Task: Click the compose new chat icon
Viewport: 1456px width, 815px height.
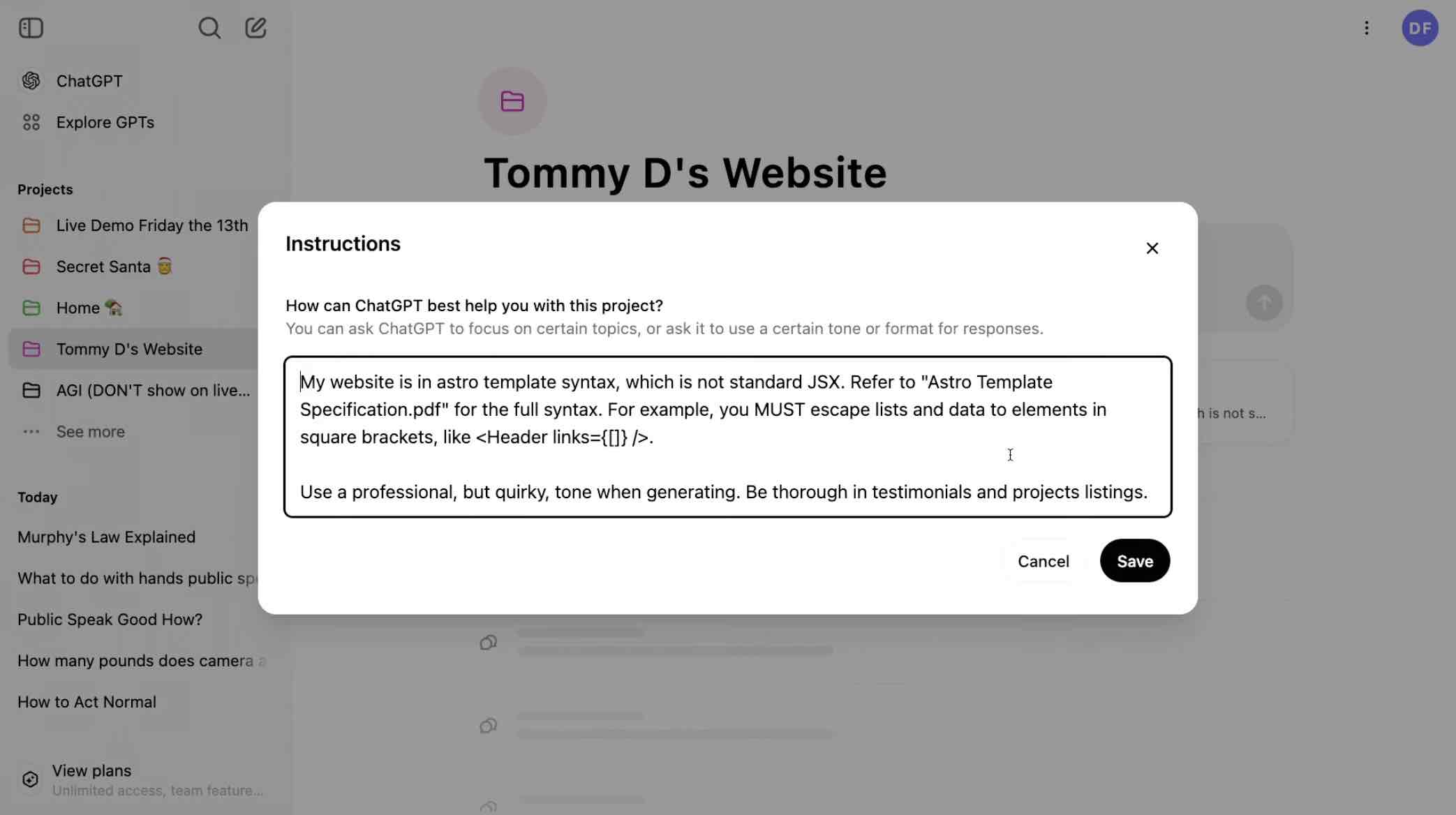Action: (255, 26)
